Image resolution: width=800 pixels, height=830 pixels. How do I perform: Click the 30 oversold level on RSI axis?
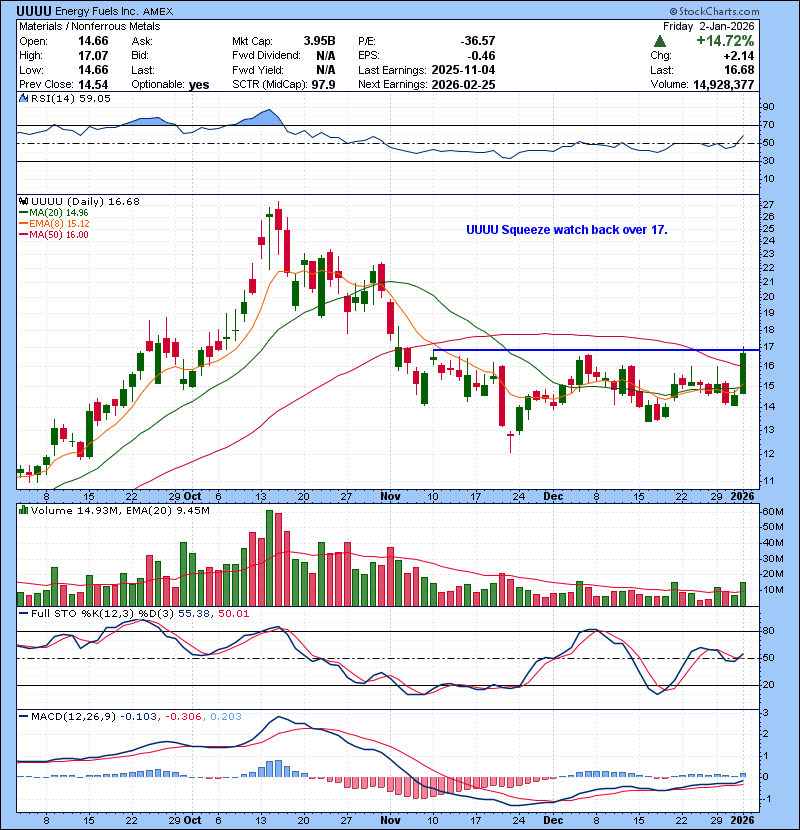[768, 160]
